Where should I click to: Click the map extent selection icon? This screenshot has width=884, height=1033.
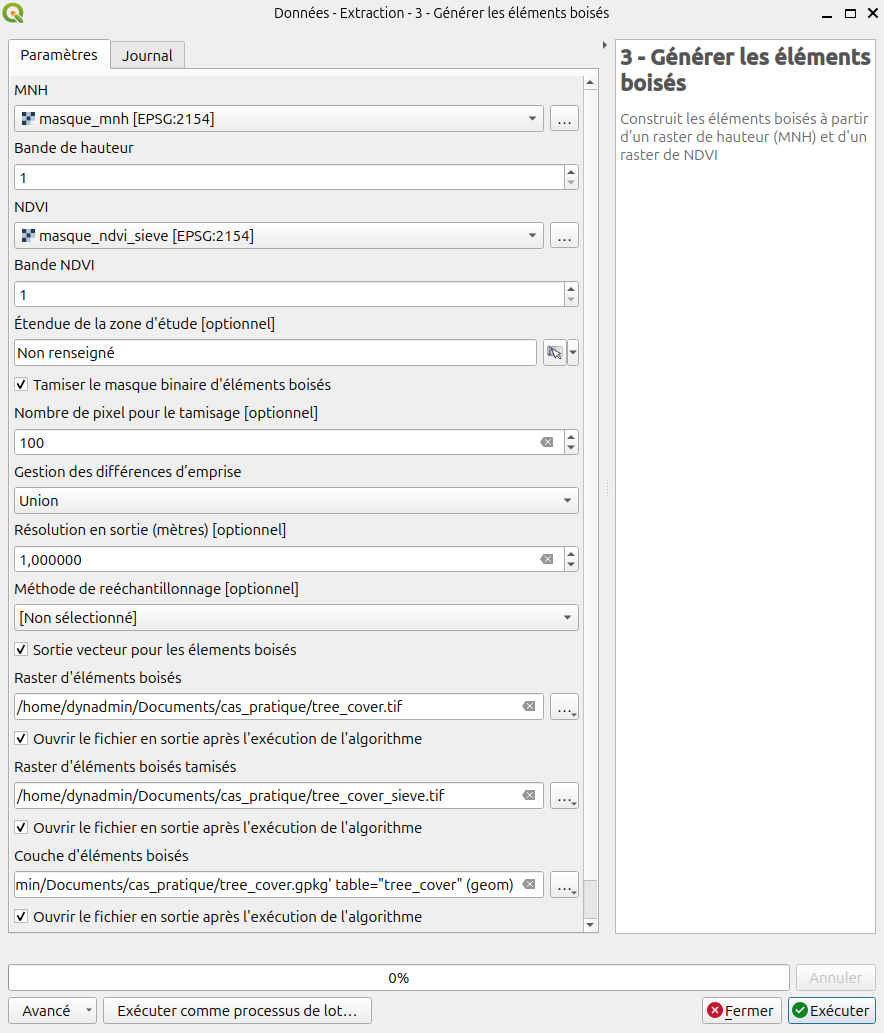coord(554,353)
